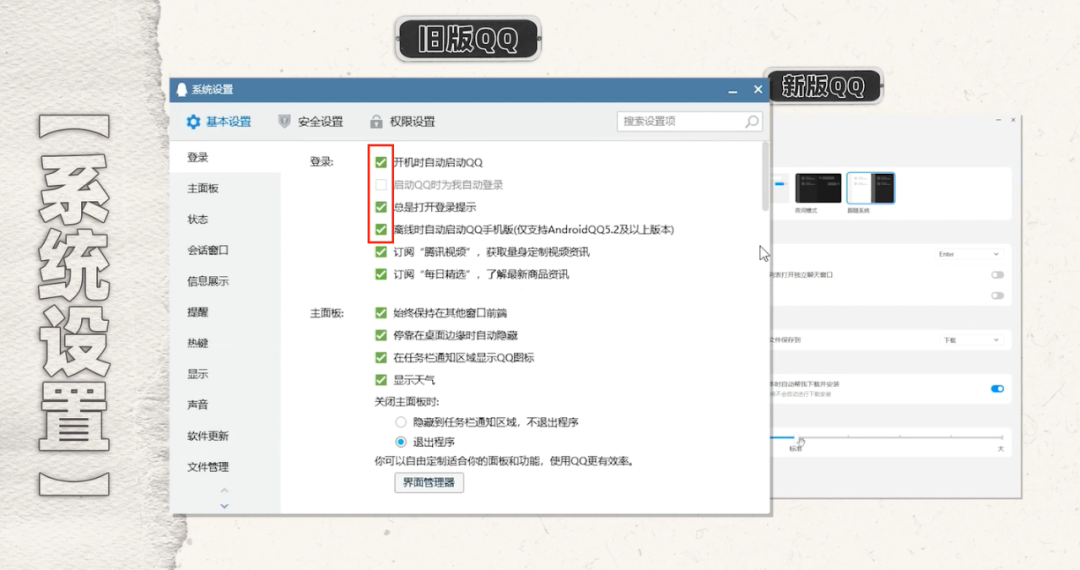Click the 标准 label under the font slider
Screen dimensions: 1080x570
(x=795, y=449)
